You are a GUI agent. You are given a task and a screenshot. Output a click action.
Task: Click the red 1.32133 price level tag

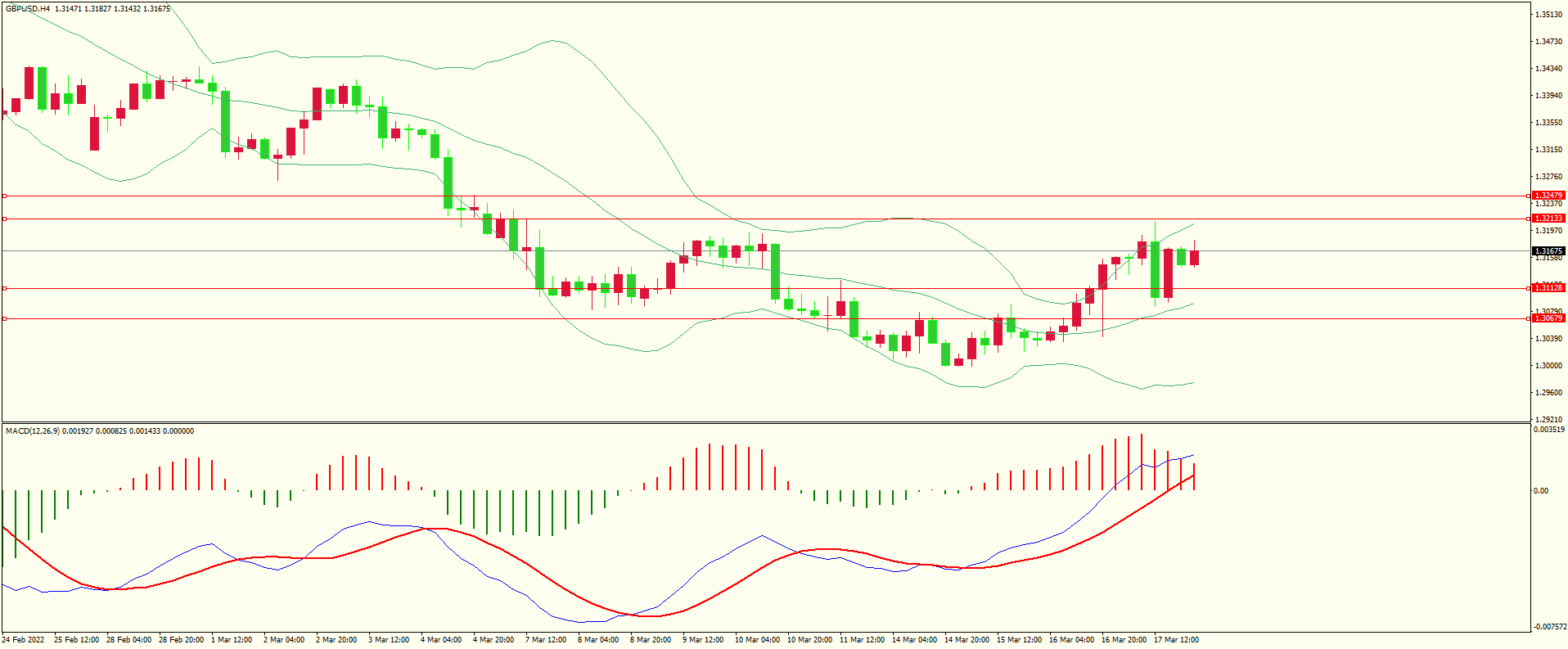pyautogui.click(x=1548, y=219)
